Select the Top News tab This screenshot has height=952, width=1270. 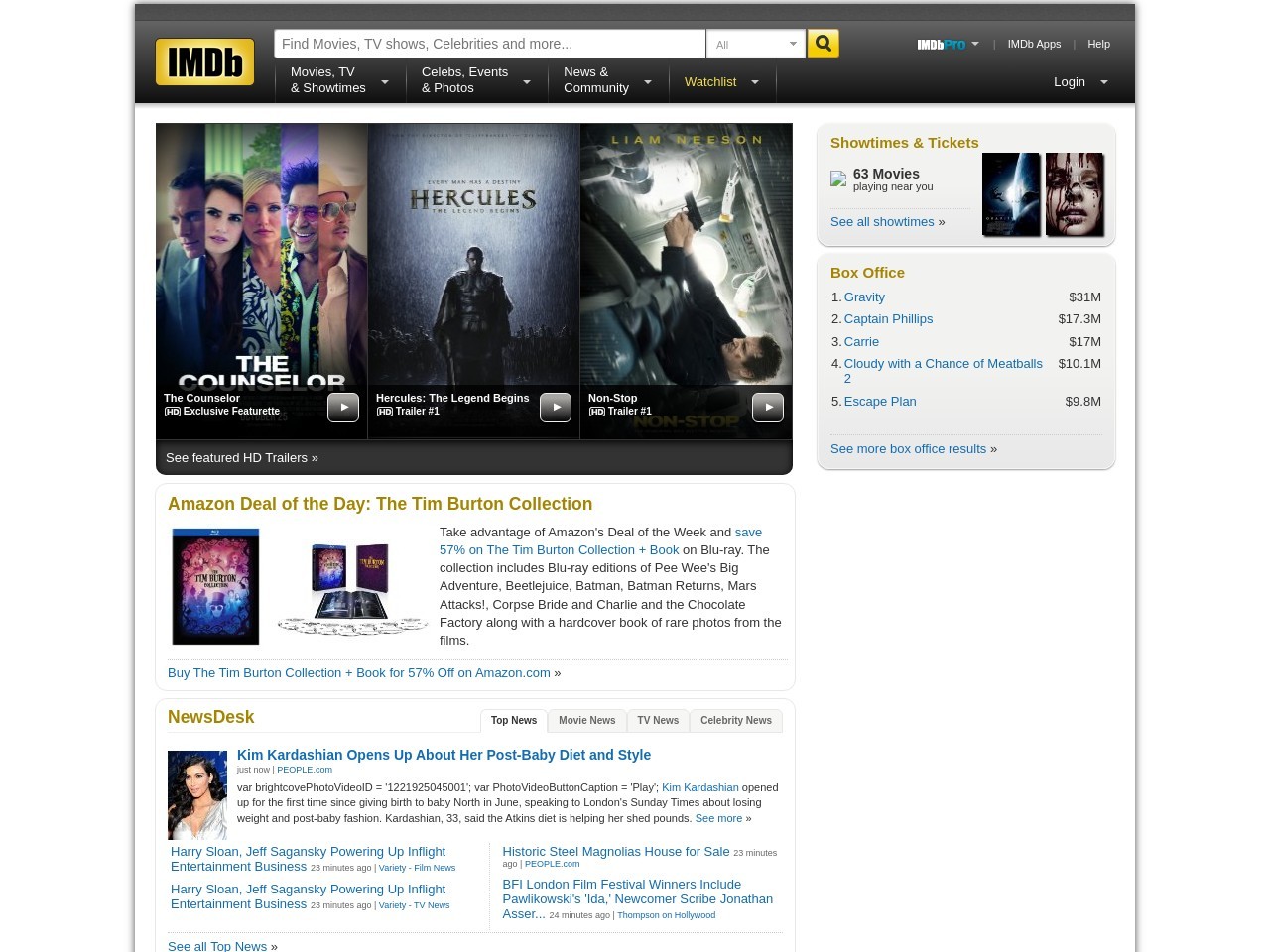(x=514, y=721)
